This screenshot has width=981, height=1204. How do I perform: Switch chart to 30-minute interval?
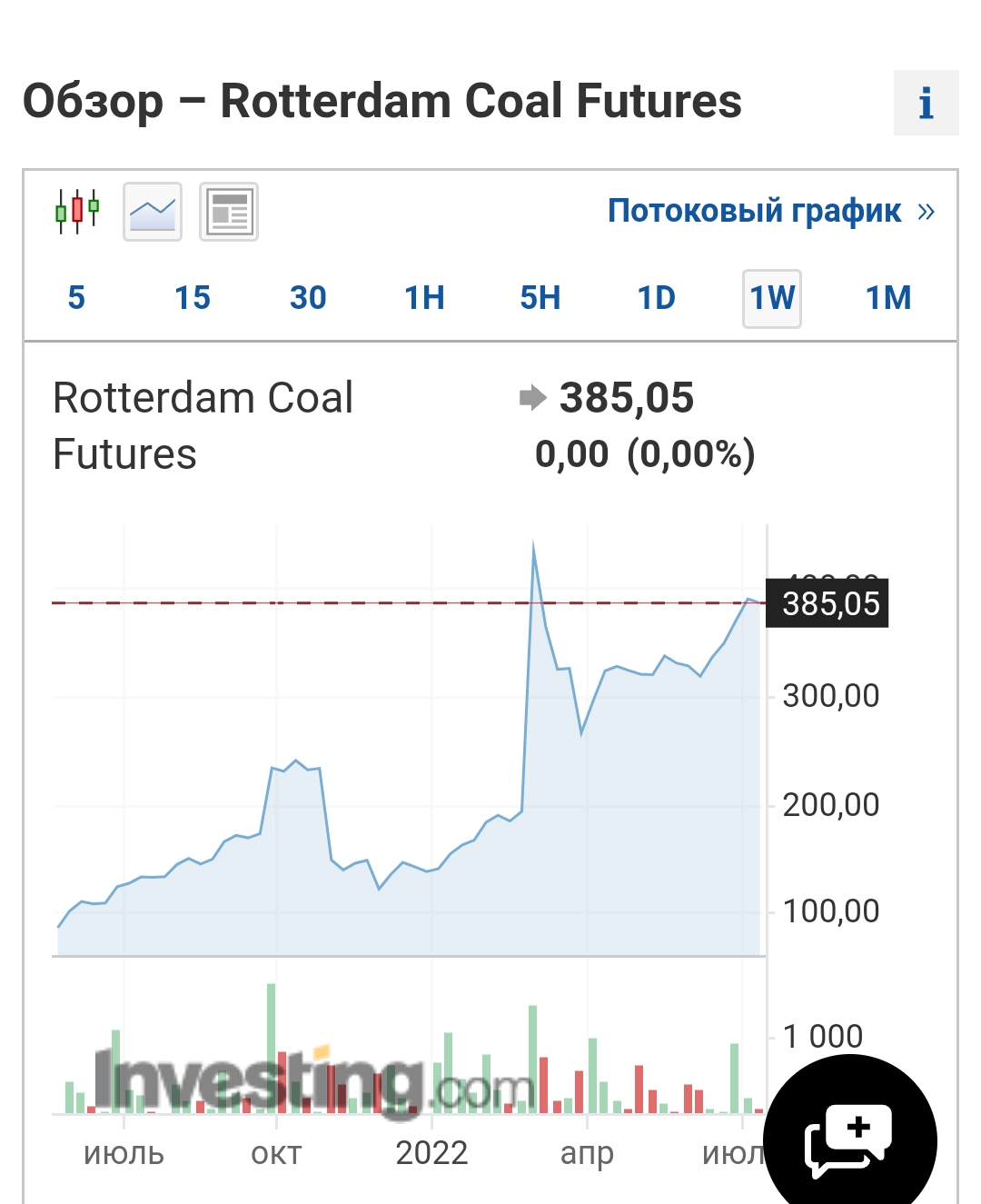pos(308,298)
